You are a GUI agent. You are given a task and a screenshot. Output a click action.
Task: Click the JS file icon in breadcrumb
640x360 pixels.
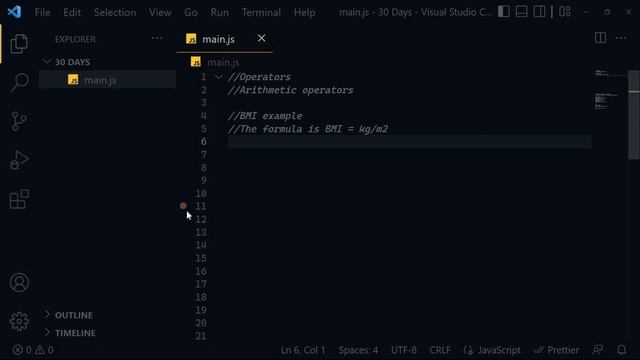coord(196,62)
